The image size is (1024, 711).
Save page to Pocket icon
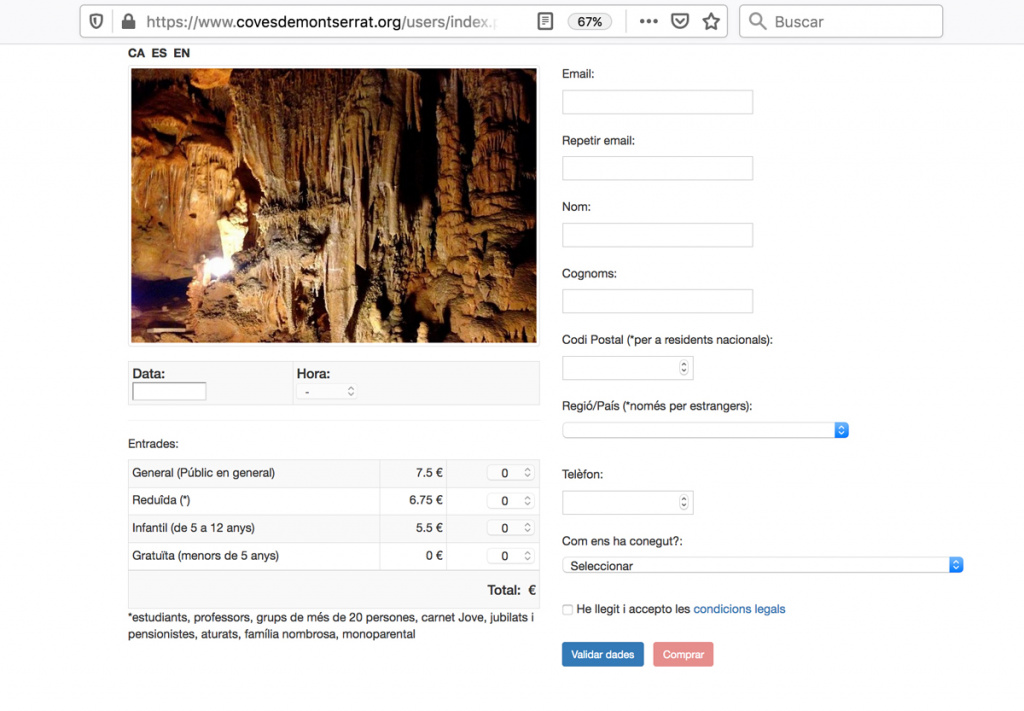(x=680, y=22)
